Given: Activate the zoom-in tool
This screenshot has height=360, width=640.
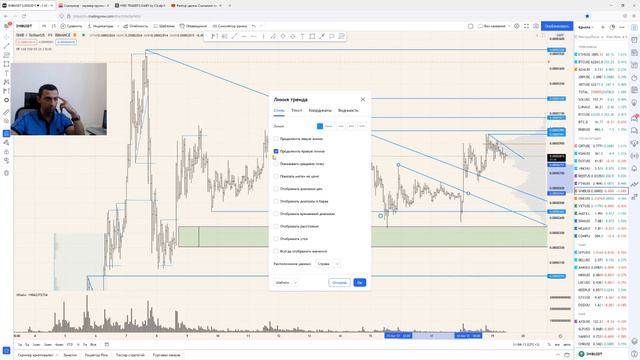Looking at the screenshot, I should point(6,121).
